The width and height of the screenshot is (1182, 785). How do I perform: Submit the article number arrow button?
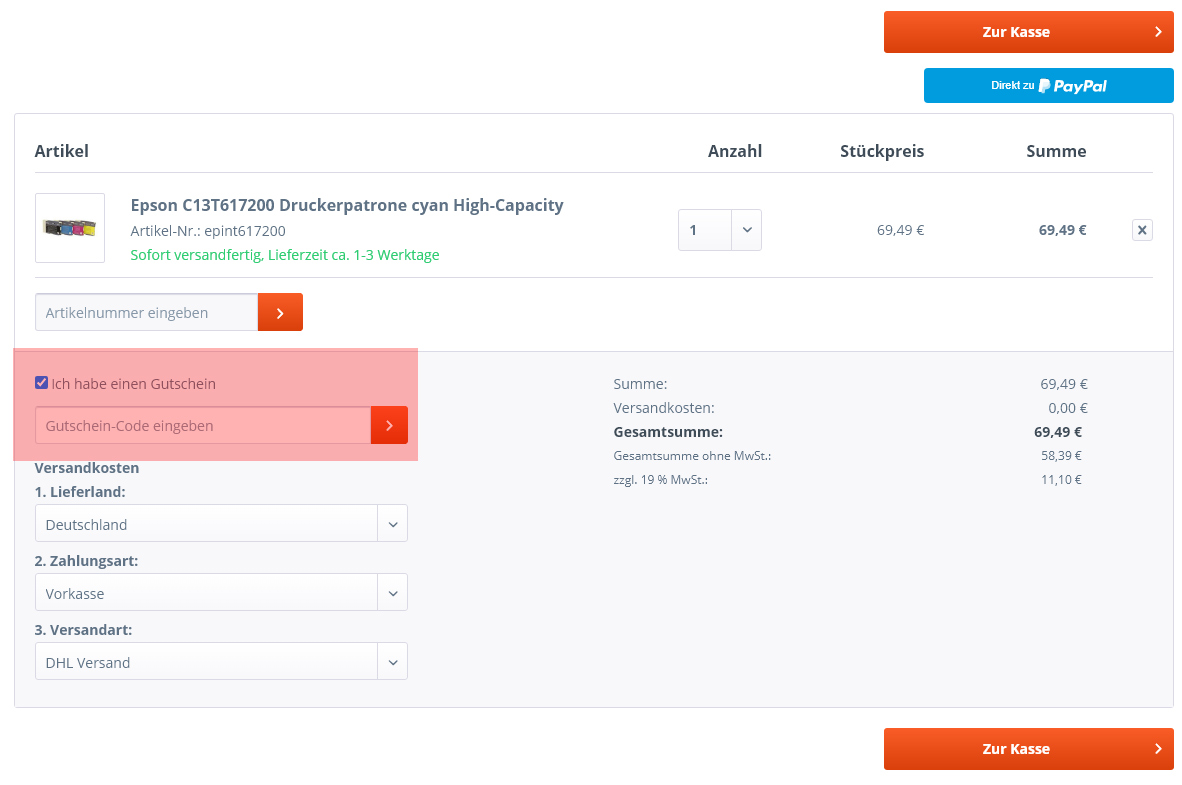click(280, 312)
